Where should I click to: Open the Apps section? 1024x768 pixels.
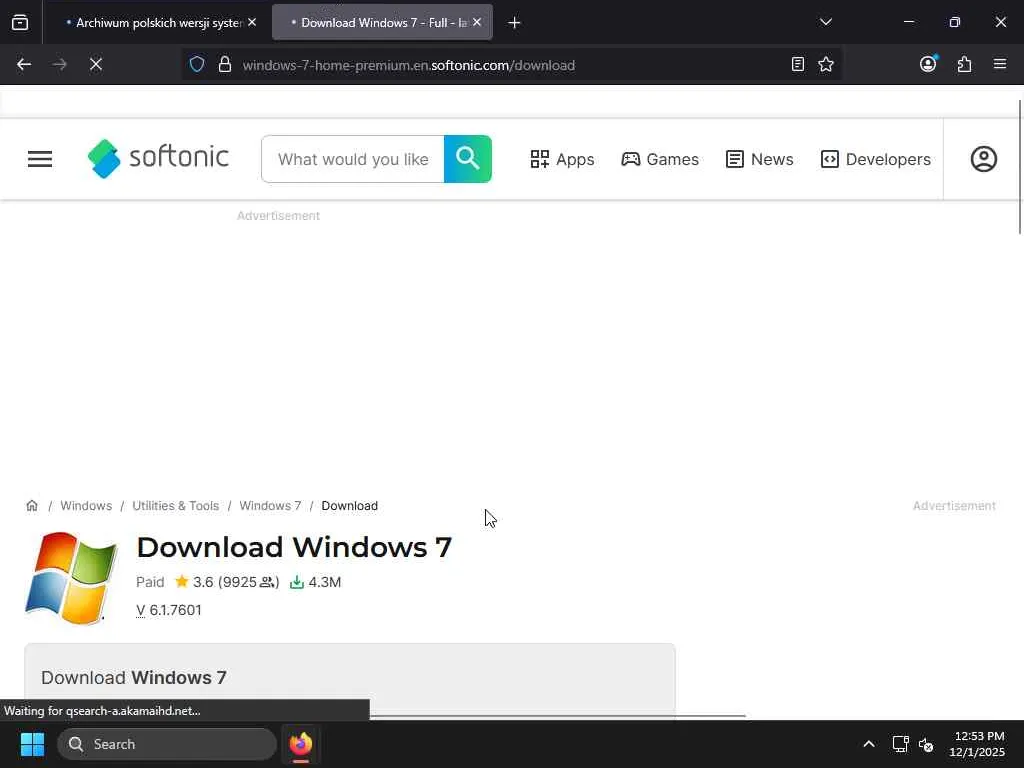tap(562, 159)
